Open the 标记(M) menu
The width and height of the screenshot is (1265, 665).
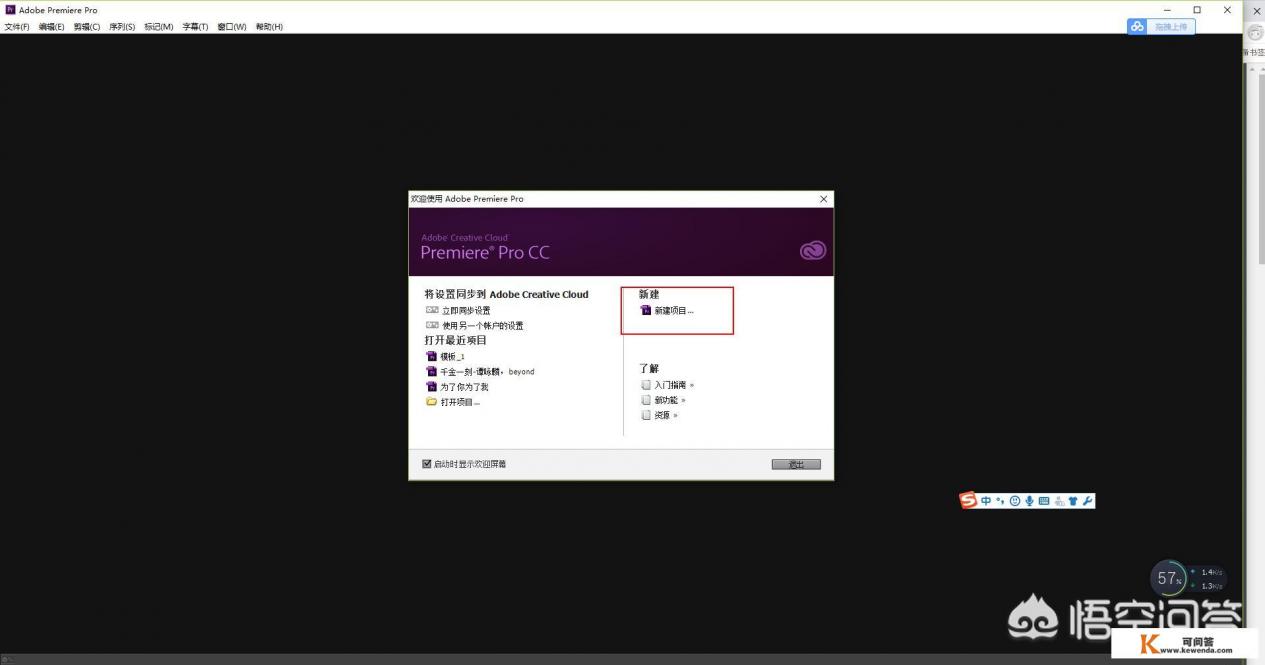[158, 27]
